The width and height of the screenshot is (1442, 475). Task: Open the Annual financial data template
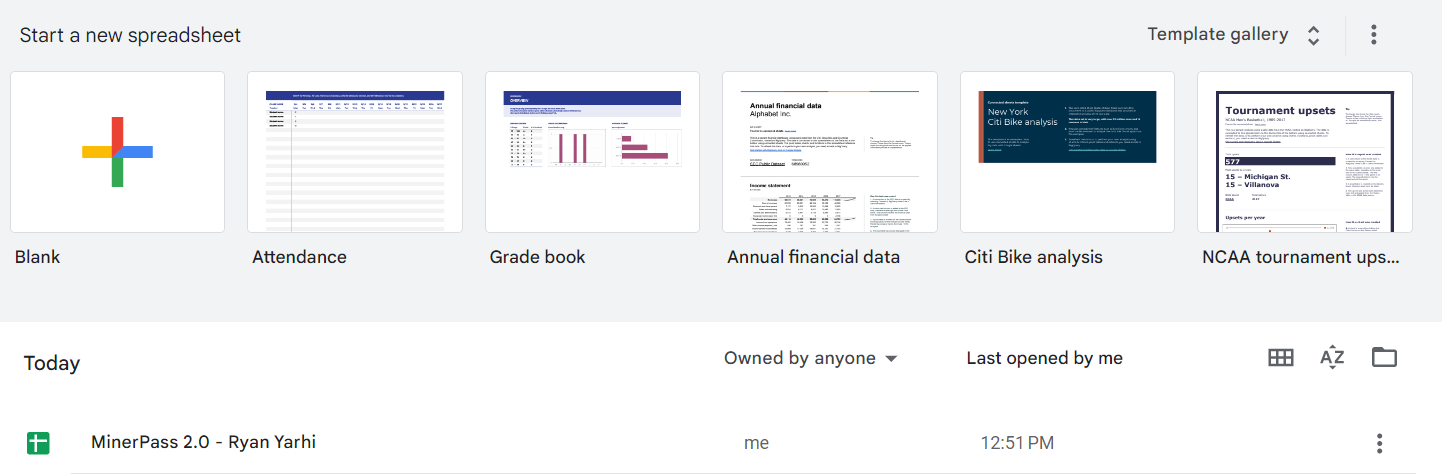pyautogui.click(x=830, y=152)
